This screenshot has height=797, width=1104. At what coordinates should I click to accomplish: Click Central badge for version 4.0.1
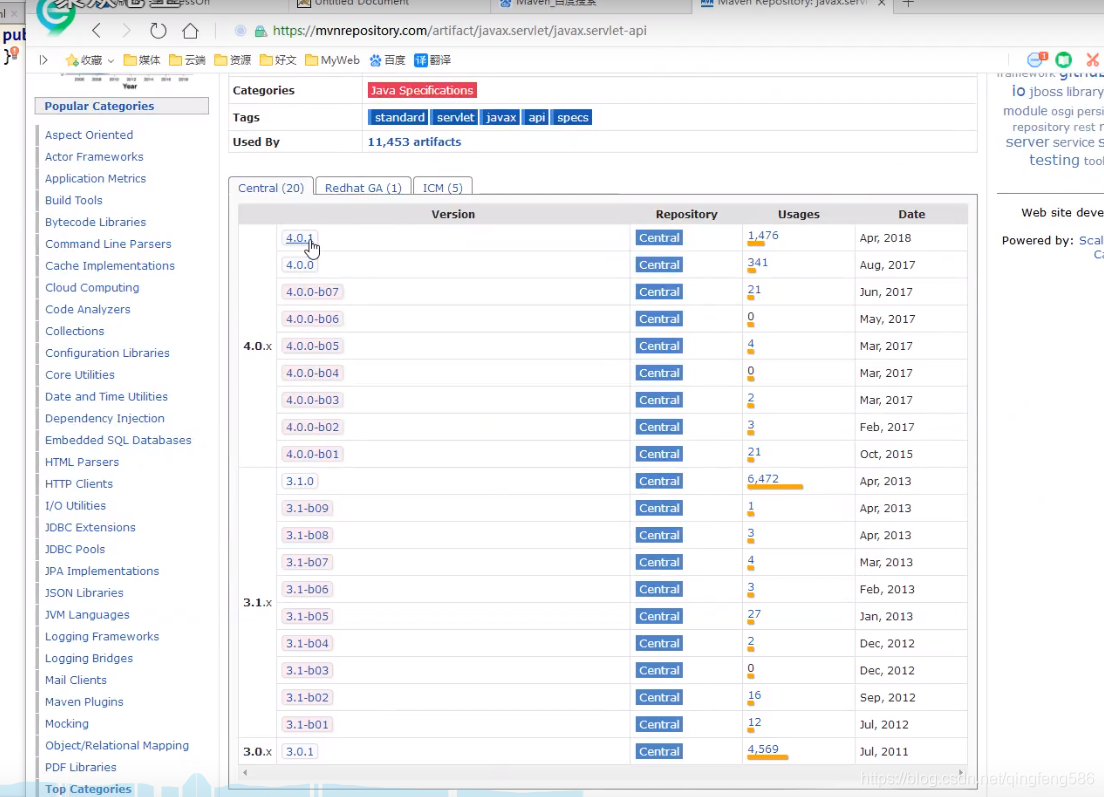click(659, 238)
